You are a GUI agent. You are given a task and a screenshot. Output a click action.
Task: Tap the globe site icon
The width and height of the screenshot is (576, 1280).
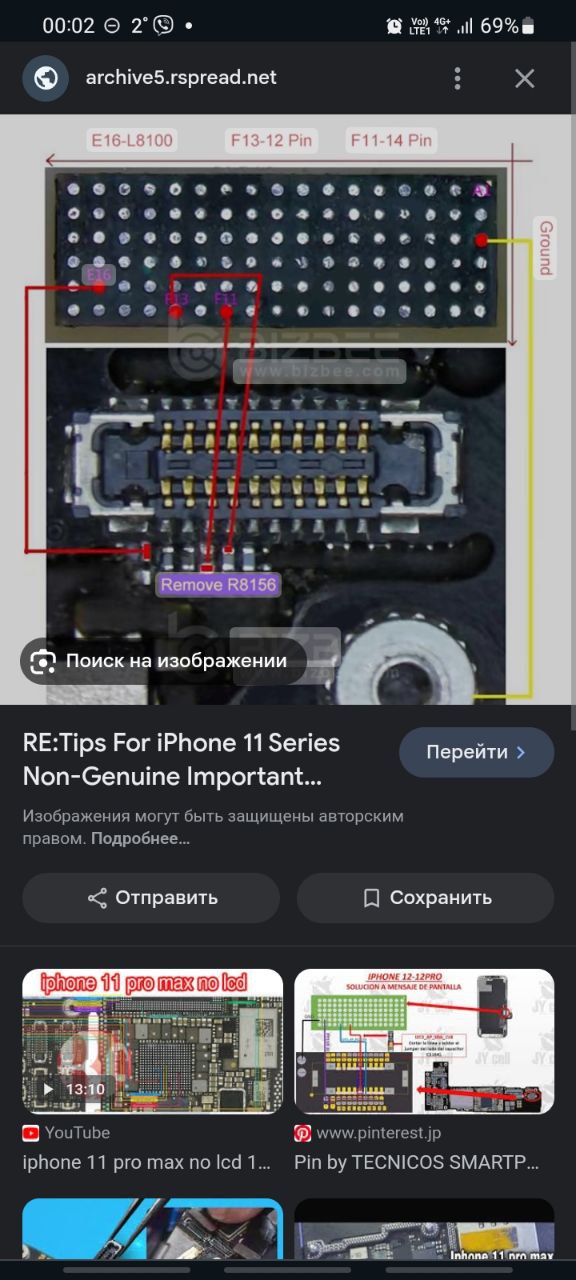(x=46, y=78)
